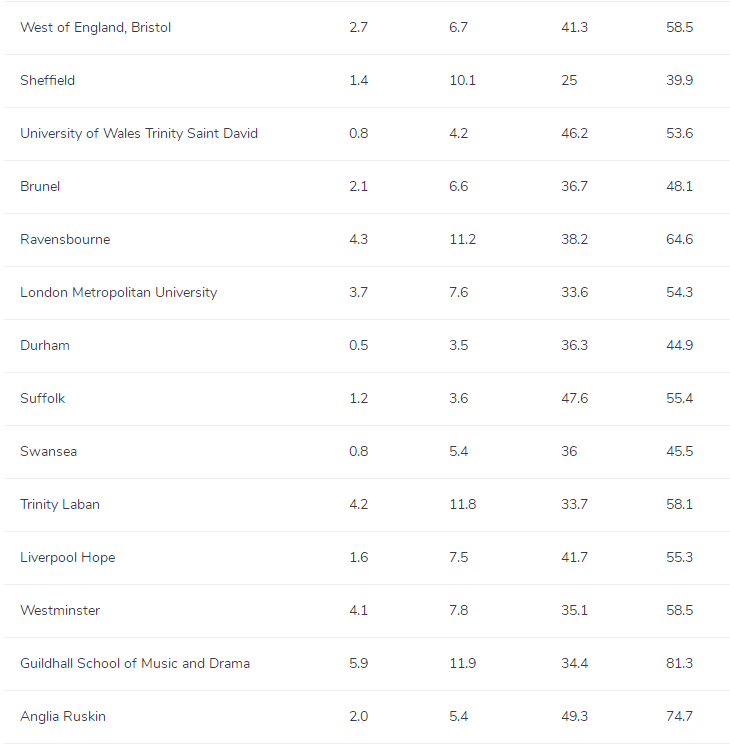This screenshot has width=730, height=745.
Task: Select the Brunel row label
Action: pos(40,186)
